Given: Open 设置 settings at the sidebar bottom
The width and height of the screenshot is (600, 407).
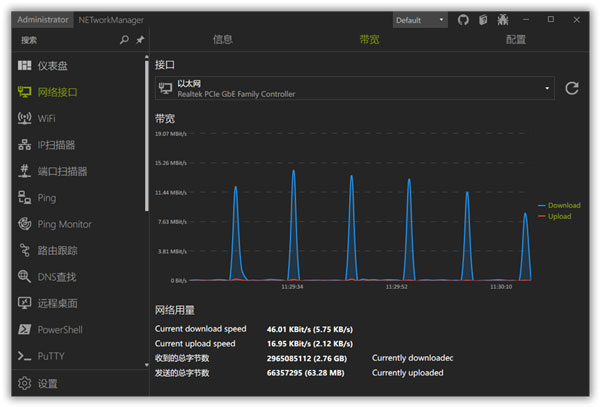Looking at the screenshot, I should (47, 384).
